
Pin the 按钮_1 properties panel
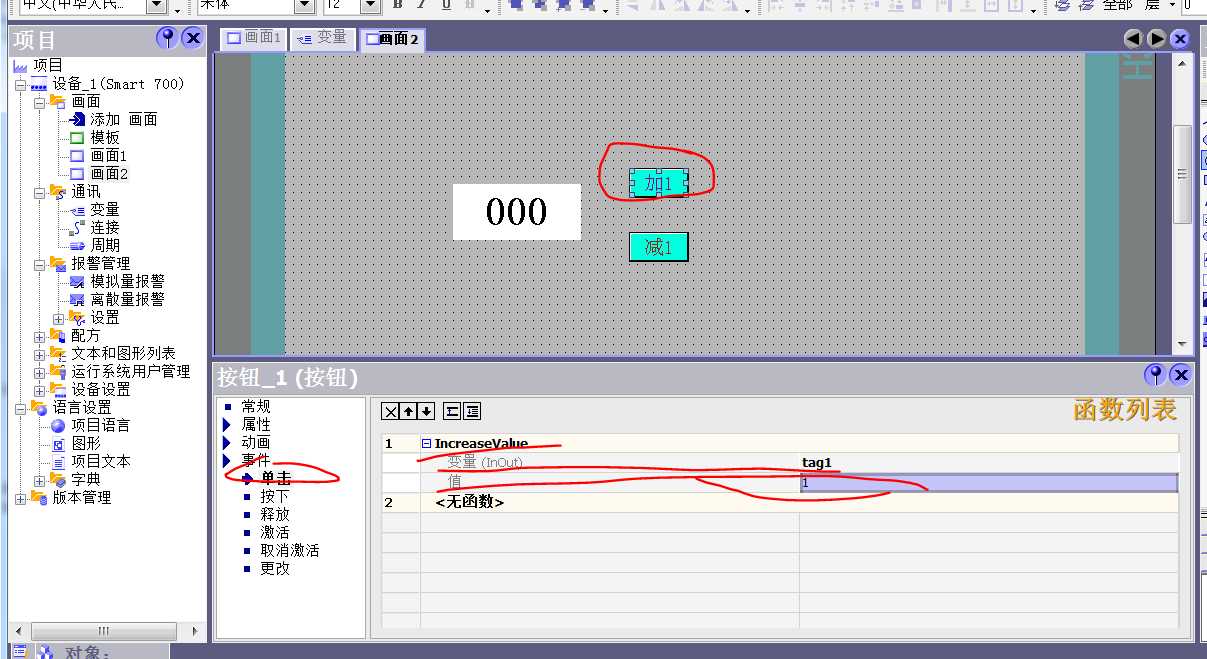(1155, 375)
